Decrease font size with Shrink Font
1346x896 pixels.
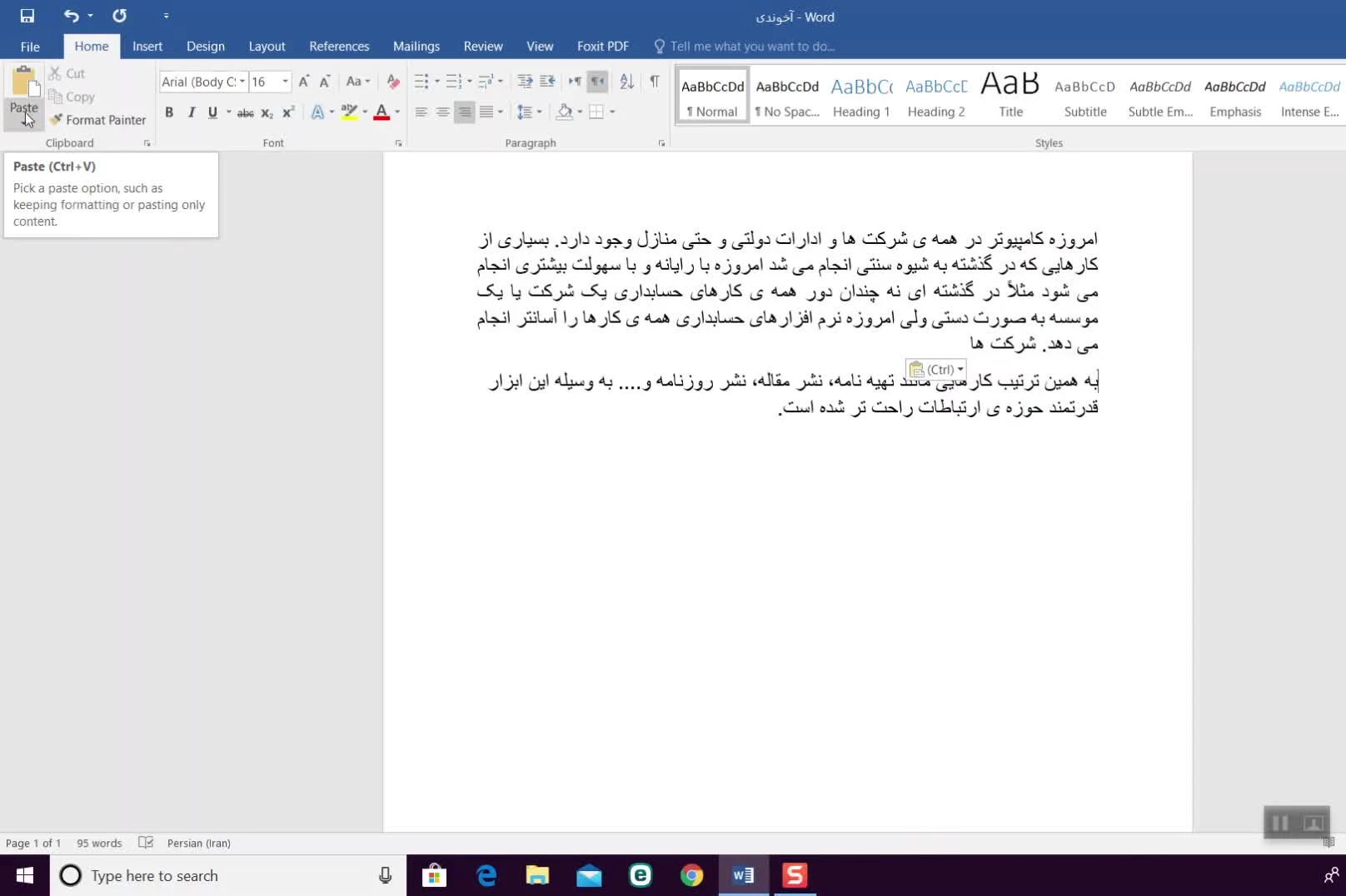325,82
